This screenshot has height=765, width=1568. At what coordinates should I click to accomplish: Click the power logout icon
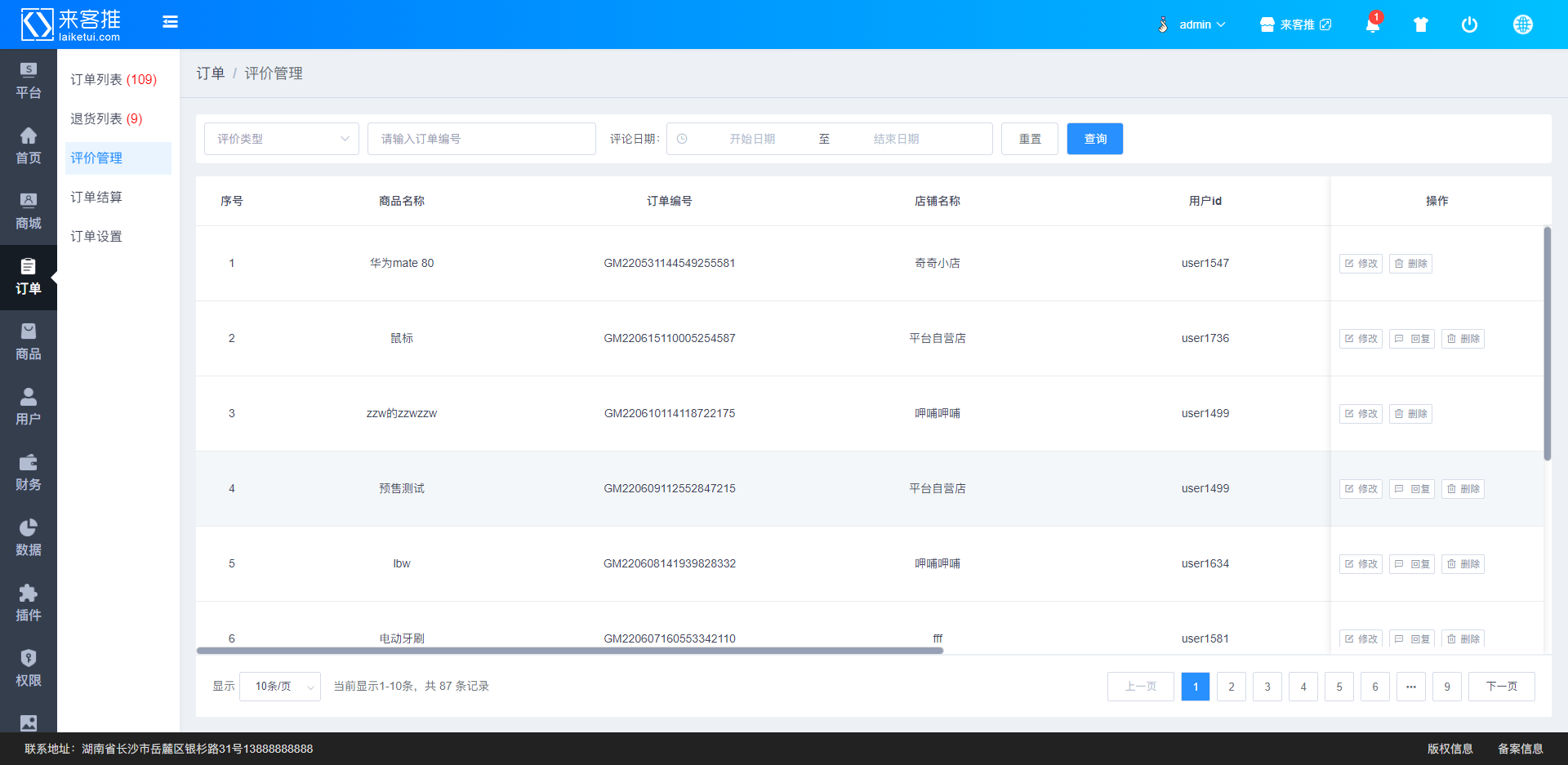tap(1469, 24)
